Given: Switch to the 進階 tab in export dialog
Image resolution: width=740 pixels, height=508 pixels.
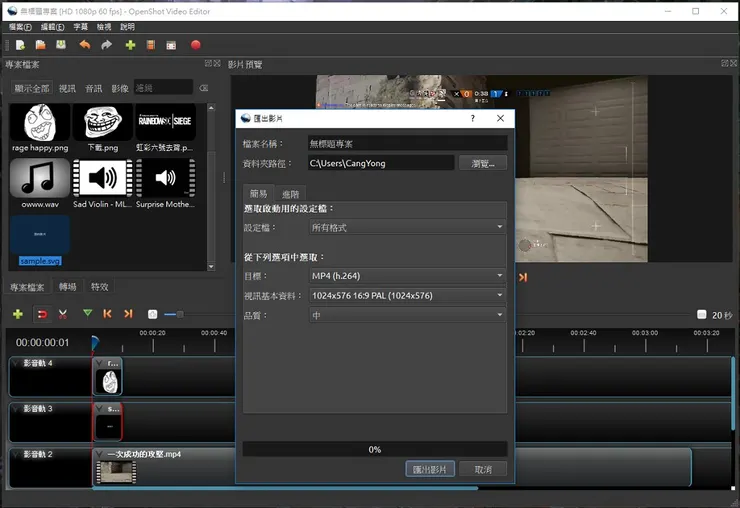Looking at the screenshot, I should 290,193.
